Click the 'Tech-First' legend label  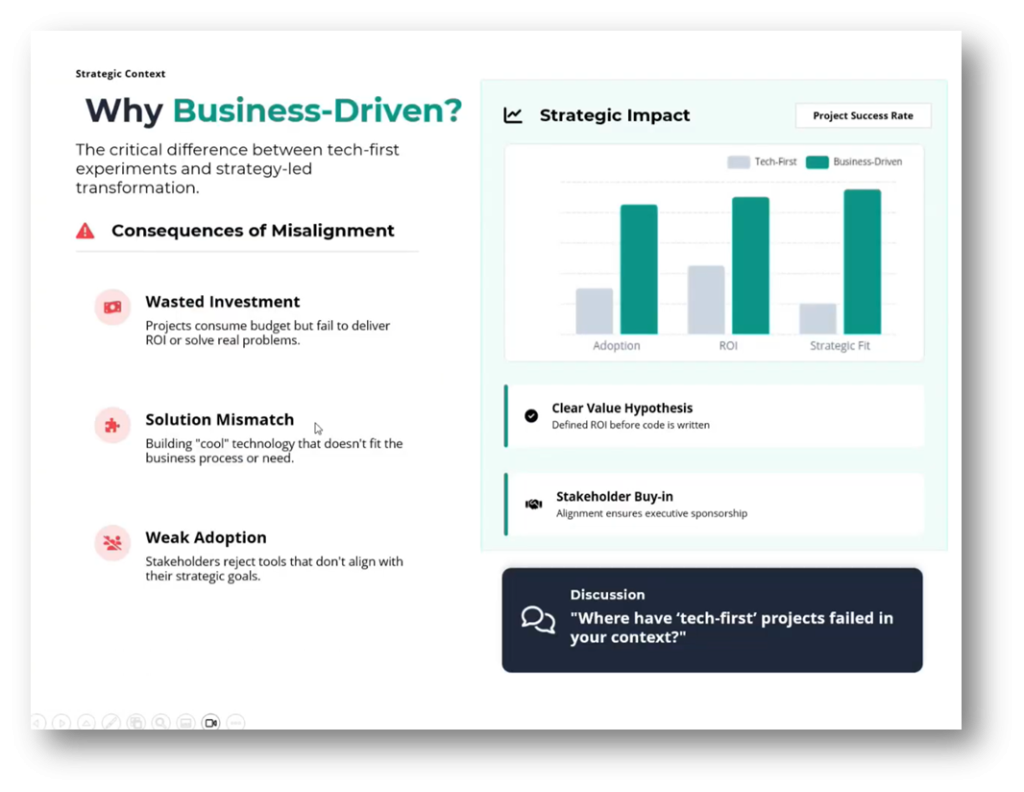775,162
